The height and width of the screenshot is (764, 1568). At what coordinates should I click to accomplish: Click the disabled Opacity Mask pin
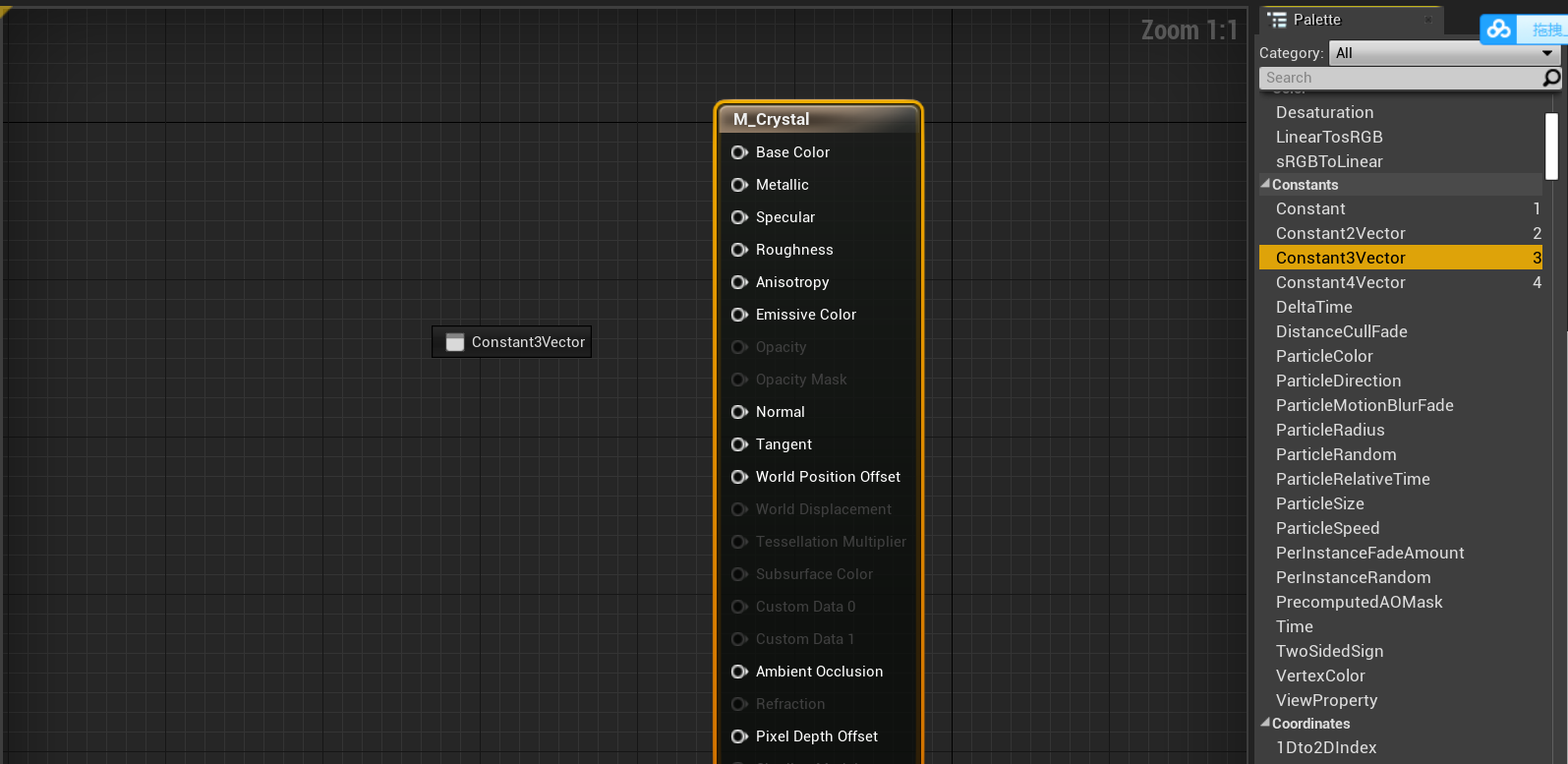click(x=739, y=380)
